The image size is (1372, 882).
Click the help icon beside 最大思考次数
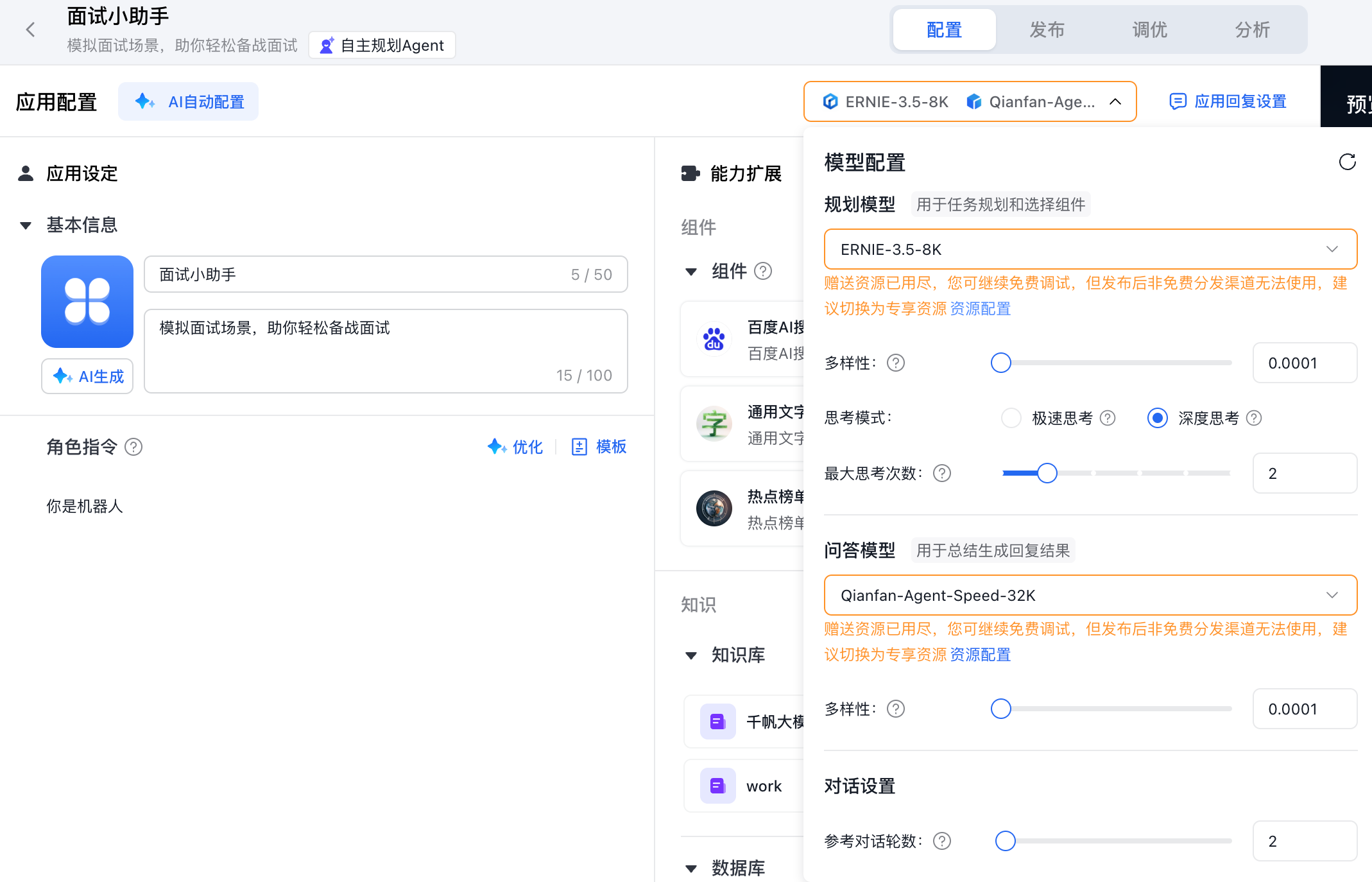[942, 474]
